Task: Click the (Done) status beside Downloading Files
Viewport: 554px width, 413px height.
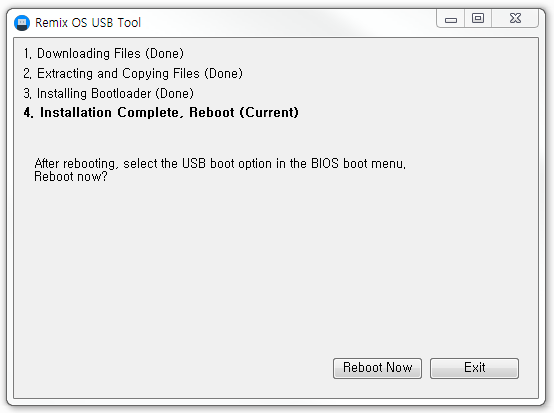Action: point(164,54)
